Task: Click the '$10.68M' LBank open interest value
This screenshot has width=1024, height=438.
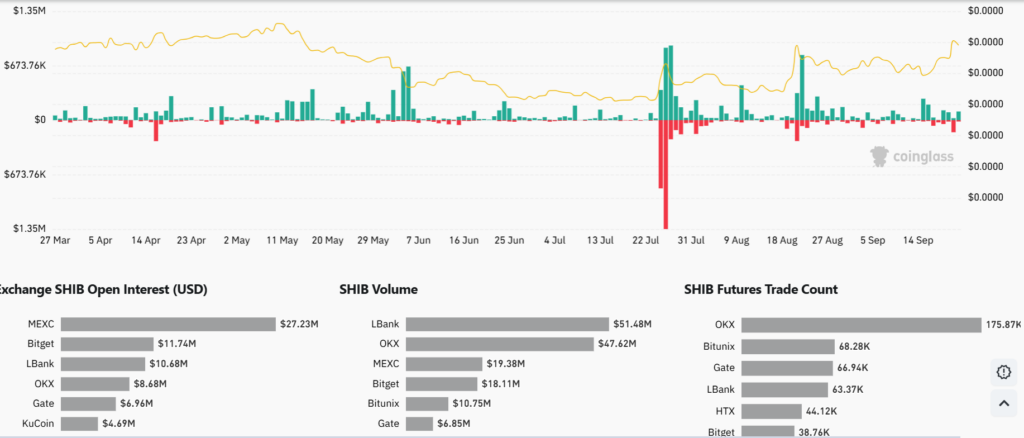Action: [x=168, y=364]
